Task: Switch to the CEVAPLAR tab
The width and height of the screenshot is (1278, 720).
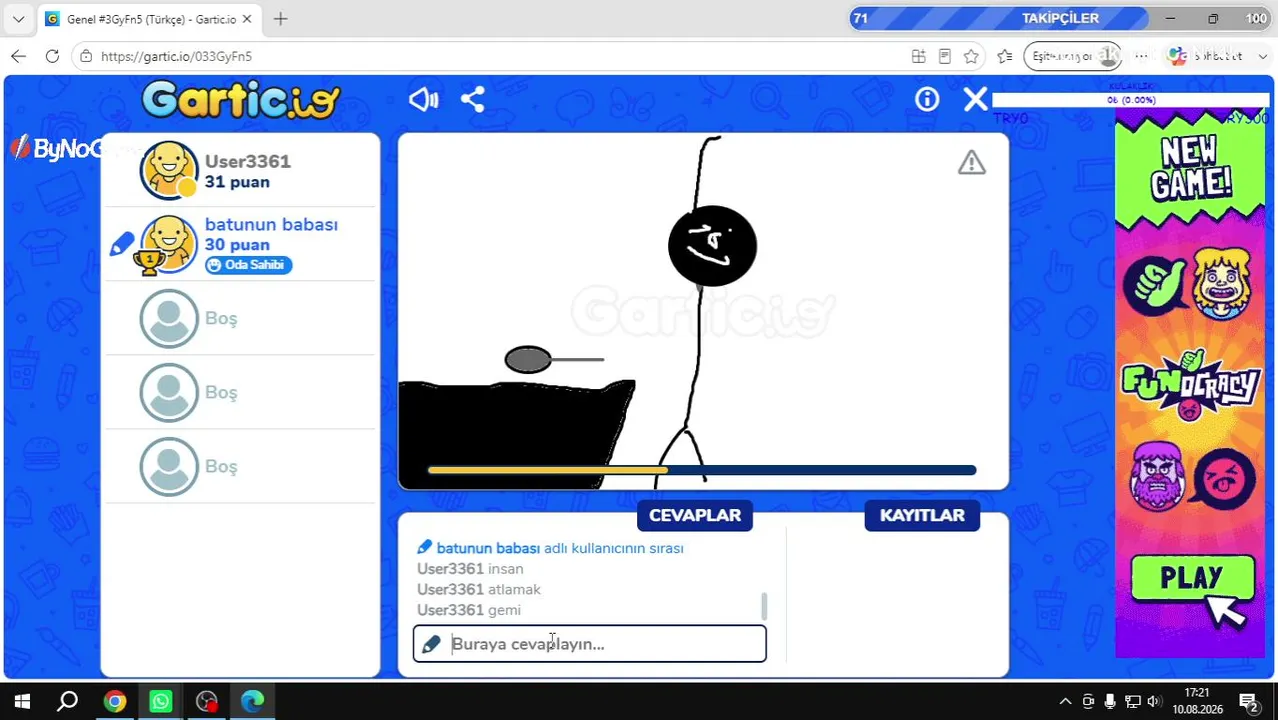Action: [695, 515]
